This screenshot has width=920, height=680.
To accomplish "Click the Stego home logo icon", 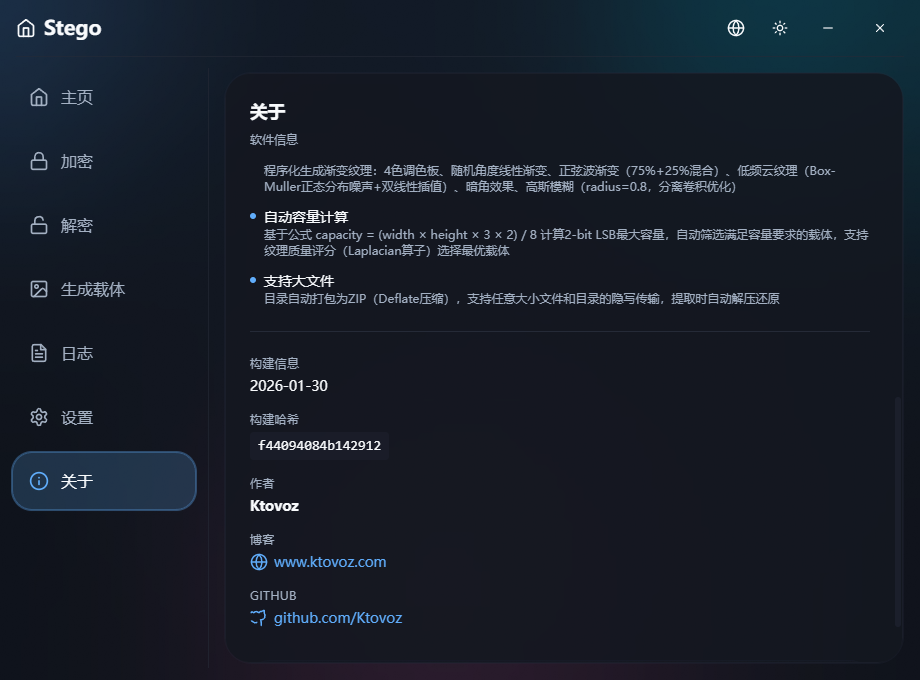I will click(26, 29).
